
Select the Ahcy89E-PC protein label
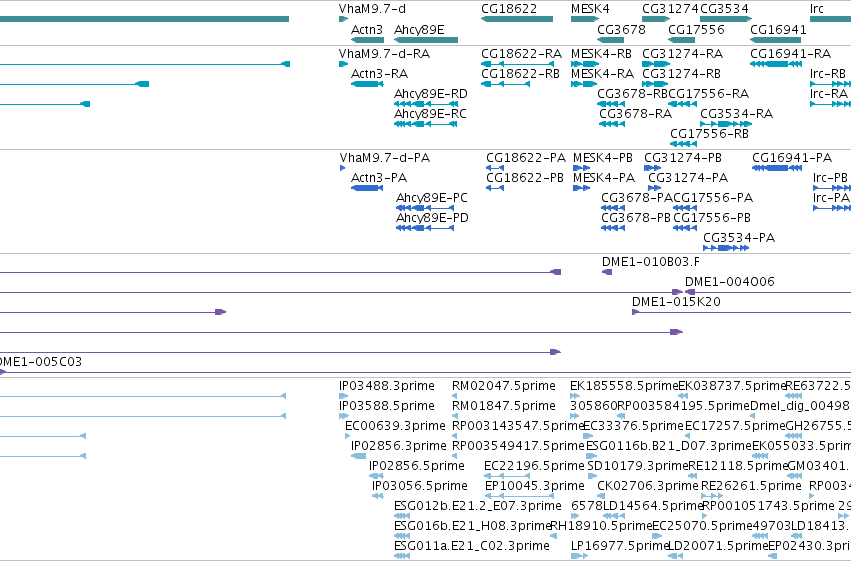[432, 198]
